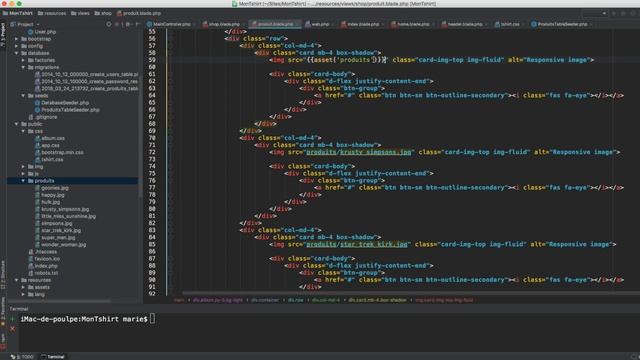Add new terminal session plus icon
640x360 pixels.
12,319
